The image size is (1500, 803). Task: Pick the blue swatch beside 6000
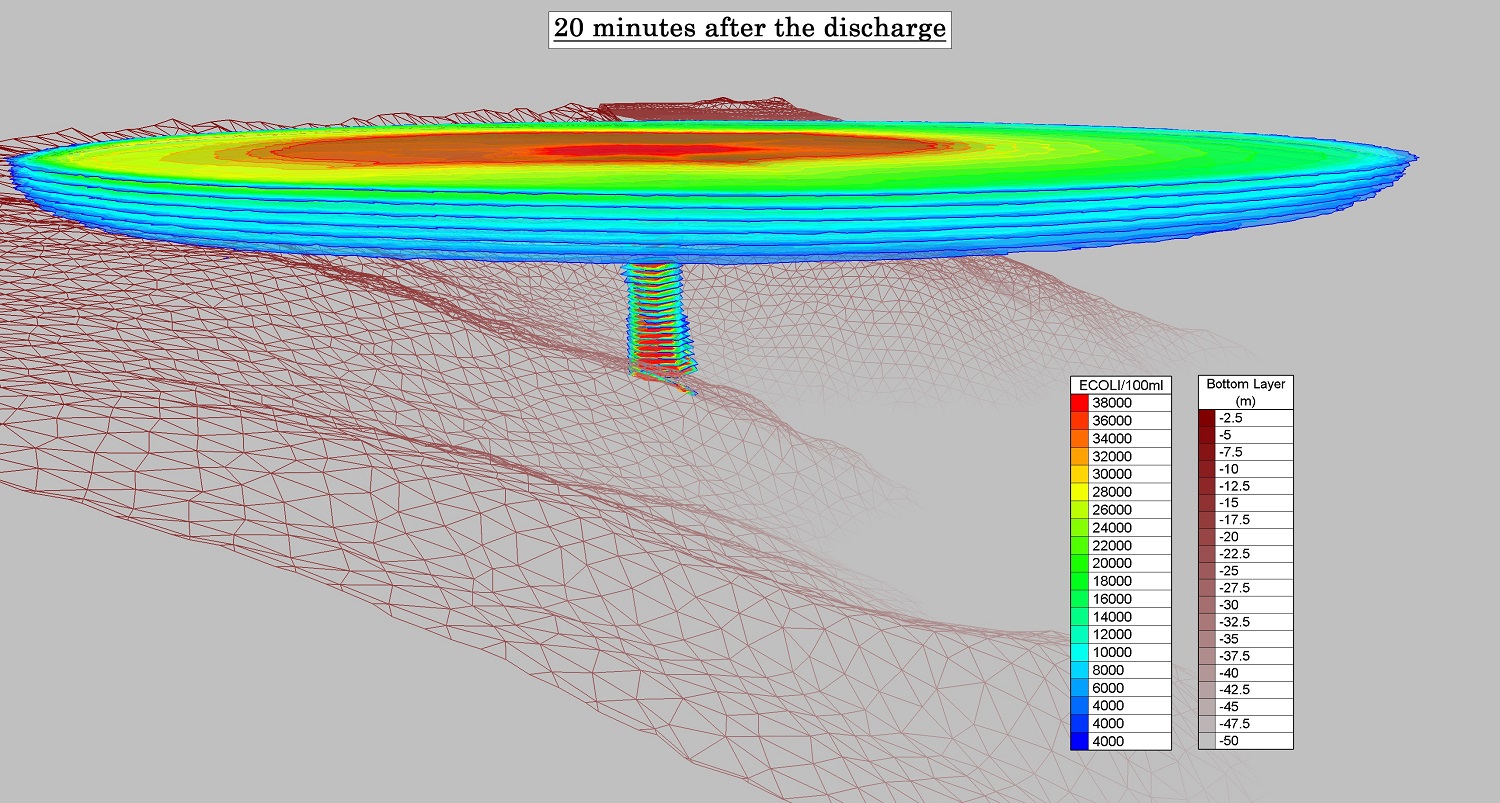click(1079, 688)
